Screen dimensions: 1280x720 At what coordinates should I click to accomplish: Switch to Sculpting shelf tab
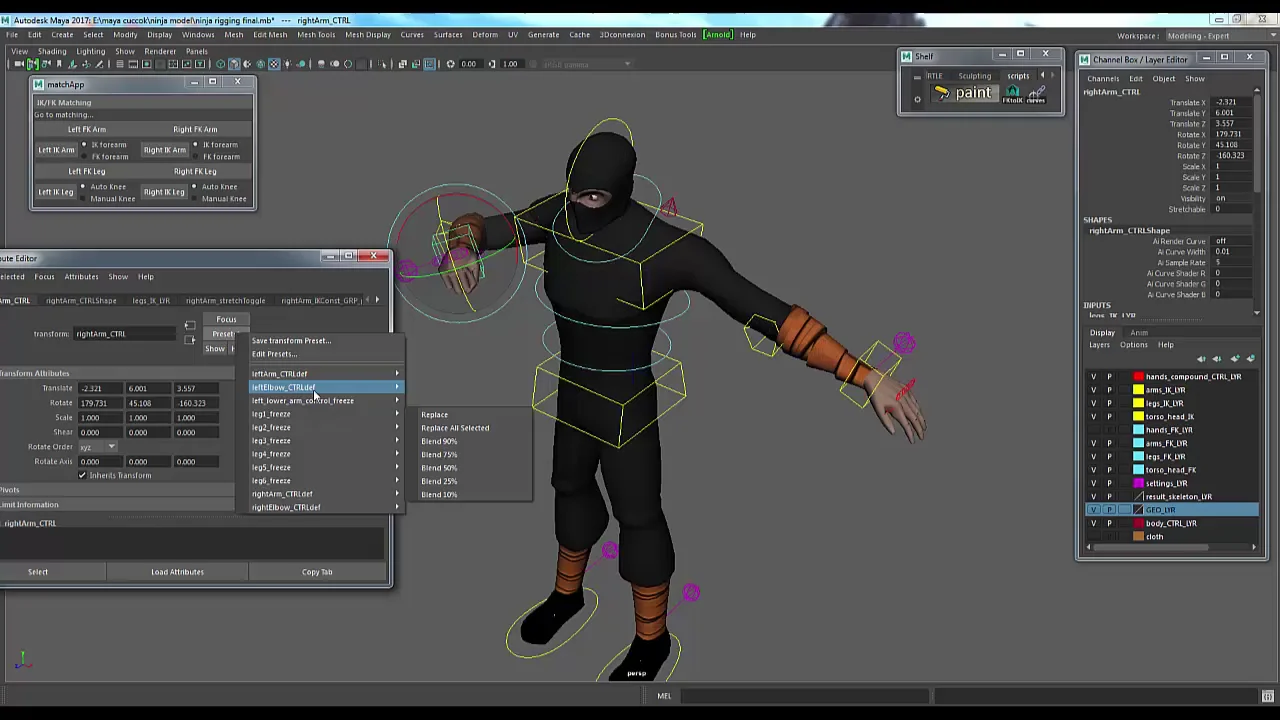[x=975, y=76]
